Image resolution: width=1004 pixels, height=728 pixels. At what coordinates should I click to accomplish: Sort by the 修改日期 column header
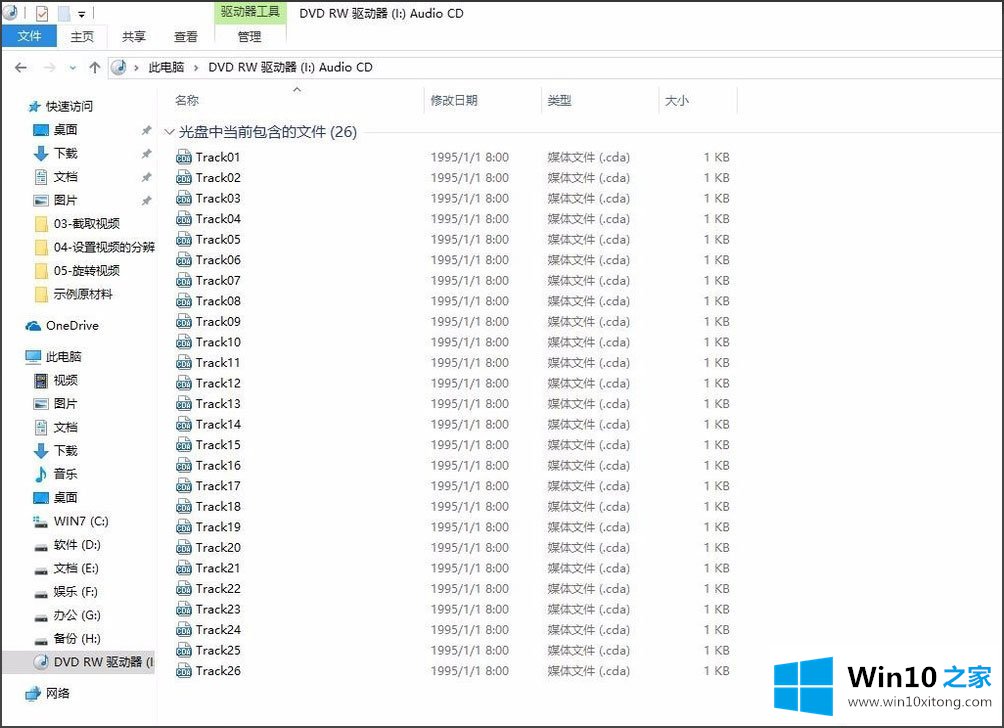pyautogui.click(x=454, y=101)
